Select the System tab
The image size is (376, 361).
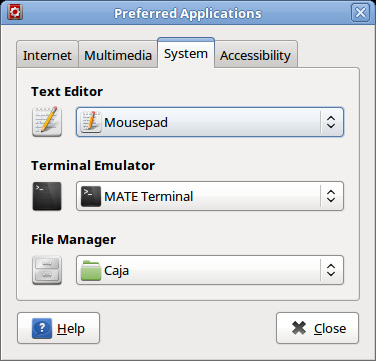click(186, 53)
